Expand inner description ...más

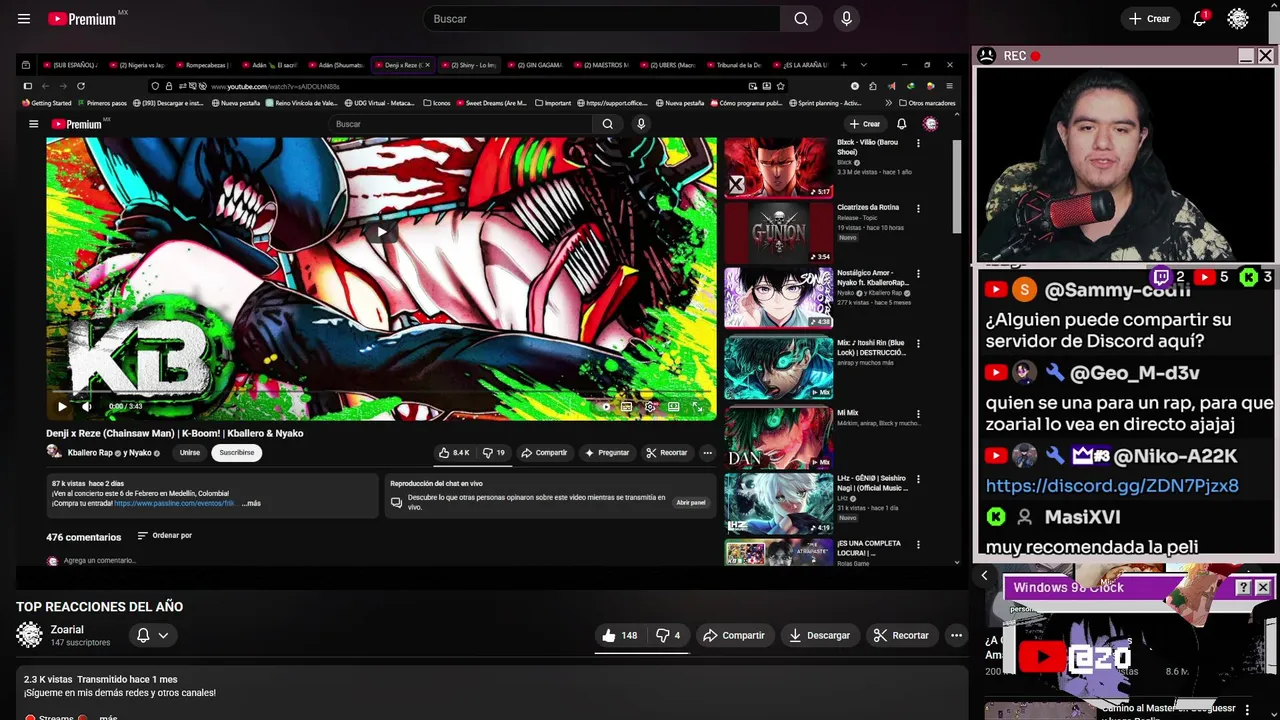tap(251, 503)
